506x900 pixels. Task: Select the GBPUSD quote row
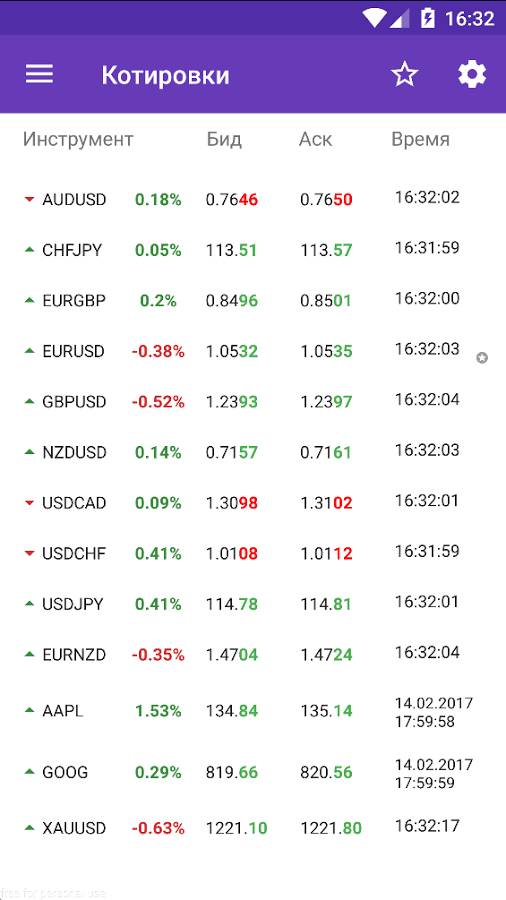[253, 402]
